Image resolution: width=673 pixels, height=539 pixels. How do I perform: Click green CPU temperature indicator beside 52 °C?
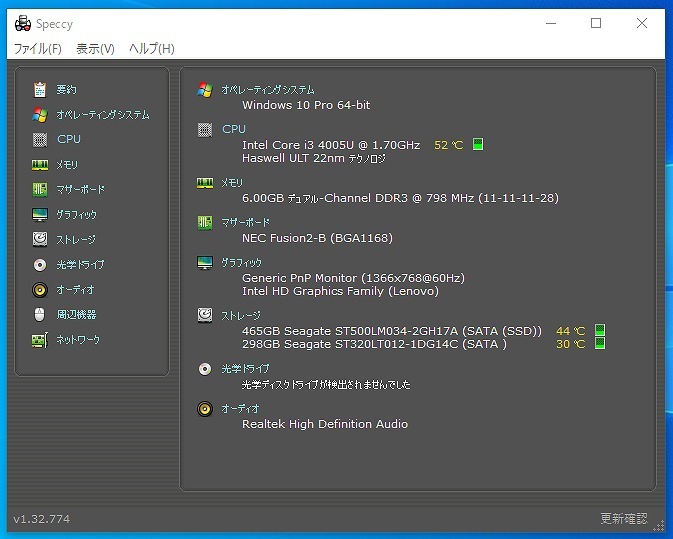[478, 144]
